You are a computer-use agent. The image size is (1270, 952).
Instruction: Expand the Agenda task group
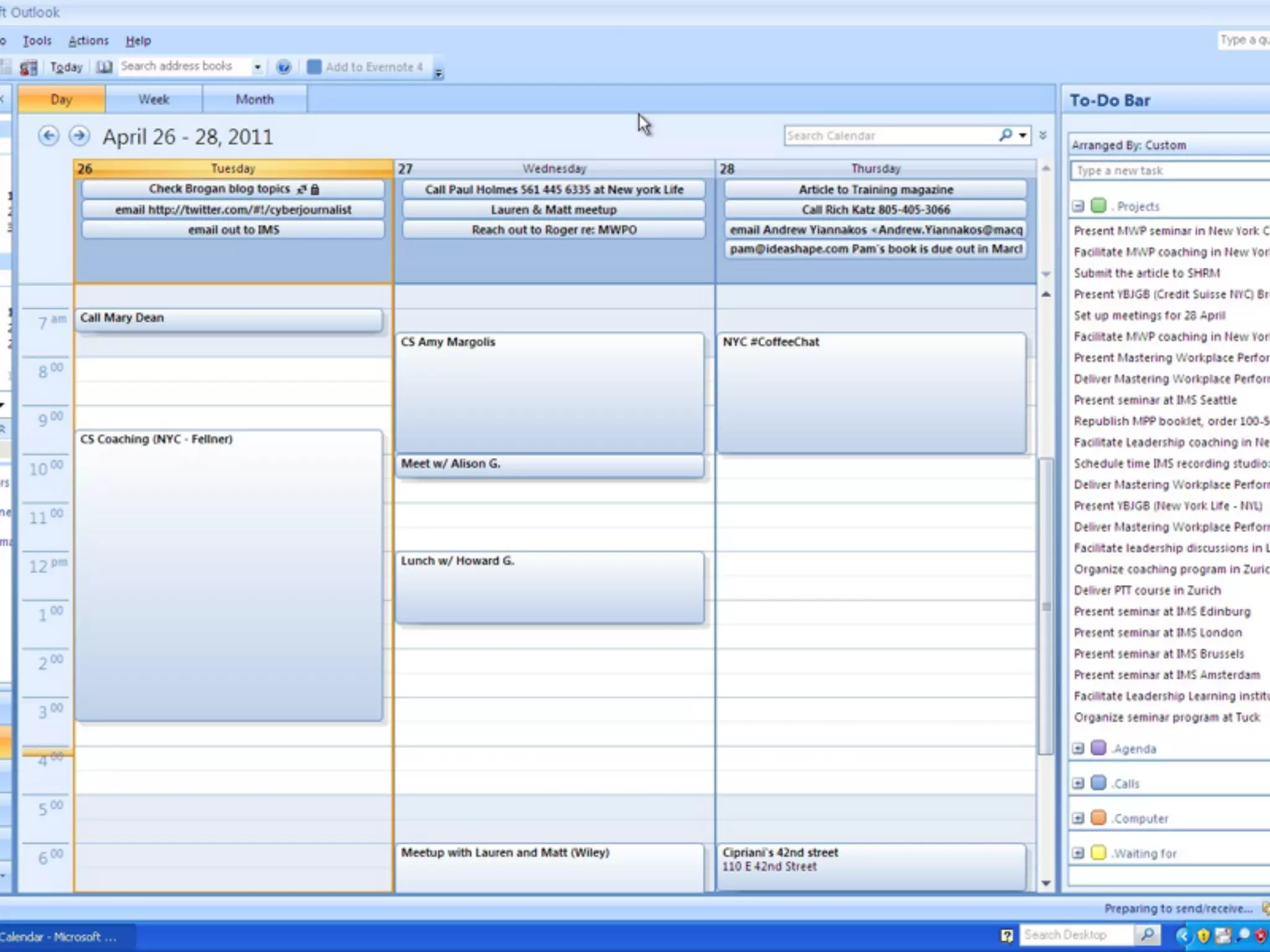(1078, 748)
